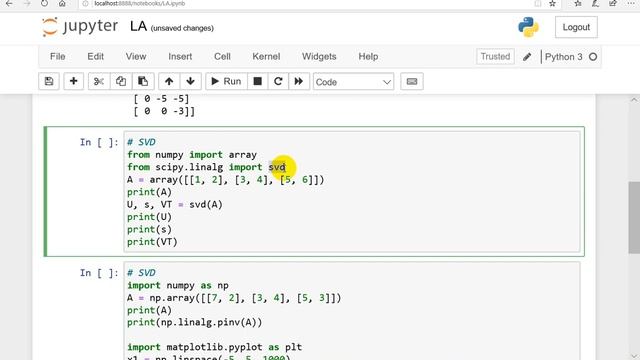This screenshot has width=640, height=360.
Task: Click the line 'print(VT)'
Action: [x=152, y=242]
